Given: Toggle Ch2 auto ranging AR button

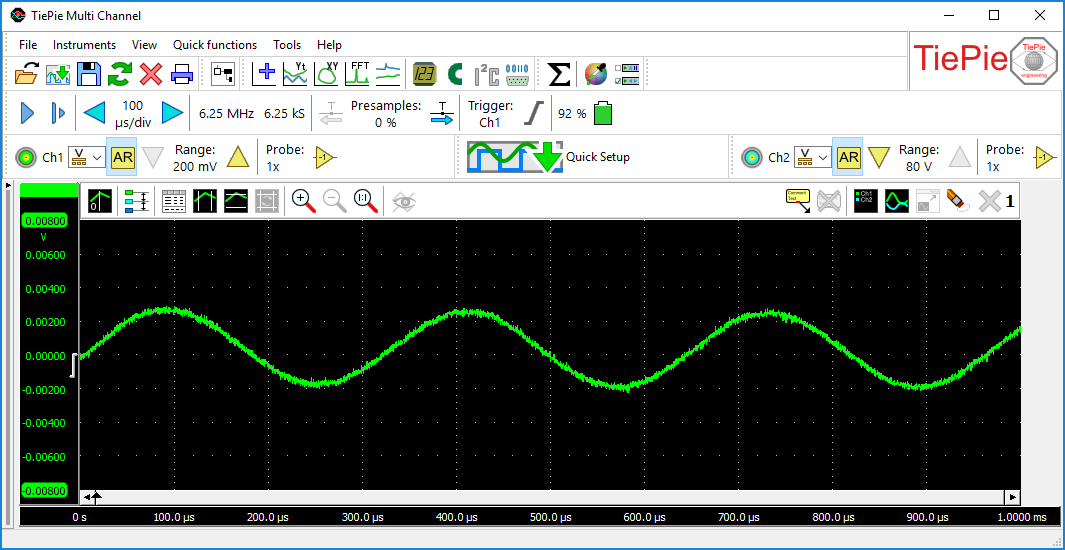Looking at the screenshot, I should pyautogui.click(x=848, y=158).
